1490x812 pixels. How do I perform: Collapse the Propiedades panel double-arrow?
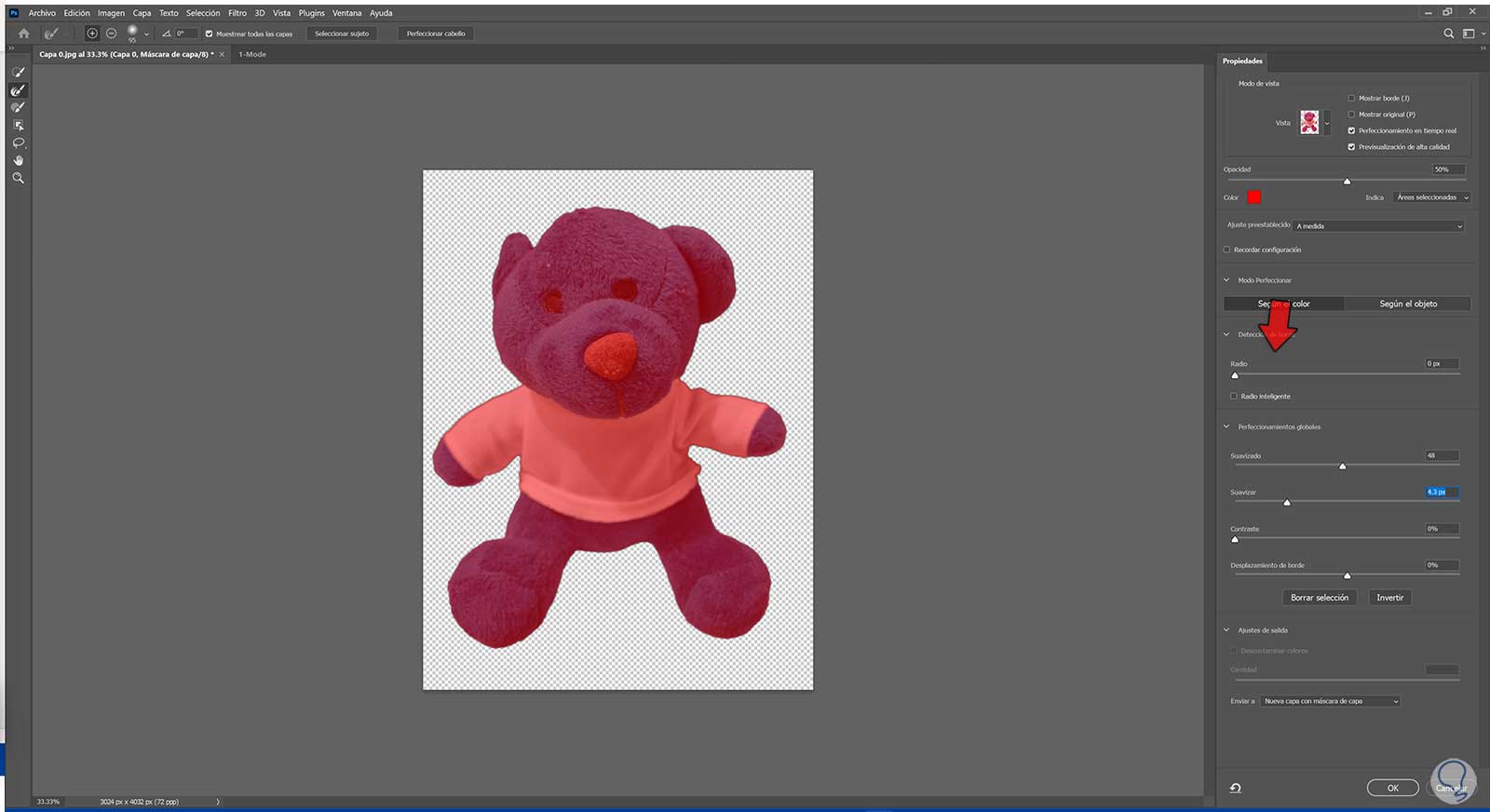click(x=1483, y=48)
